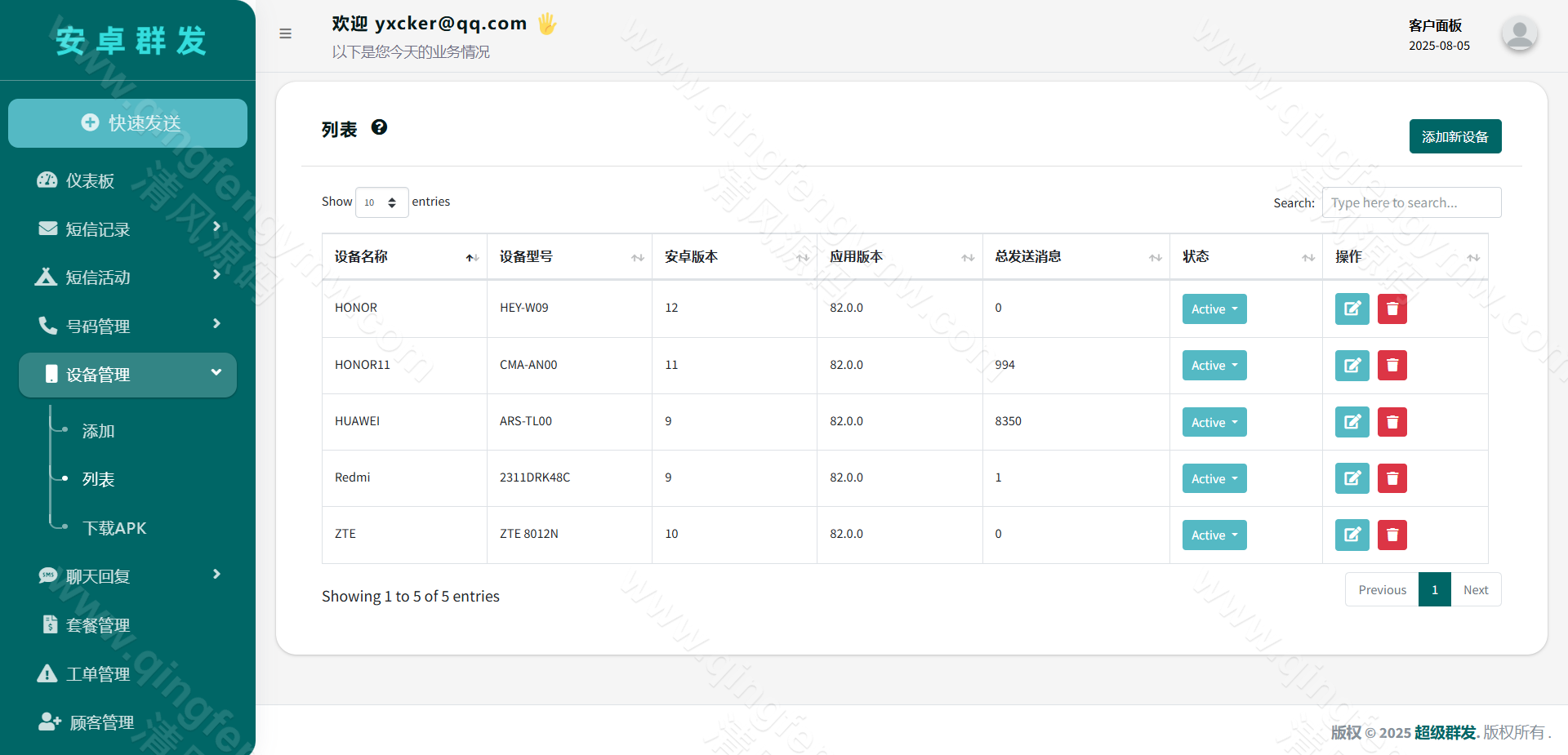The width and height of the screenshot is (1568, 755).
Task: Delete the HONOR11 device entry
Action: tap(1392, 365)
